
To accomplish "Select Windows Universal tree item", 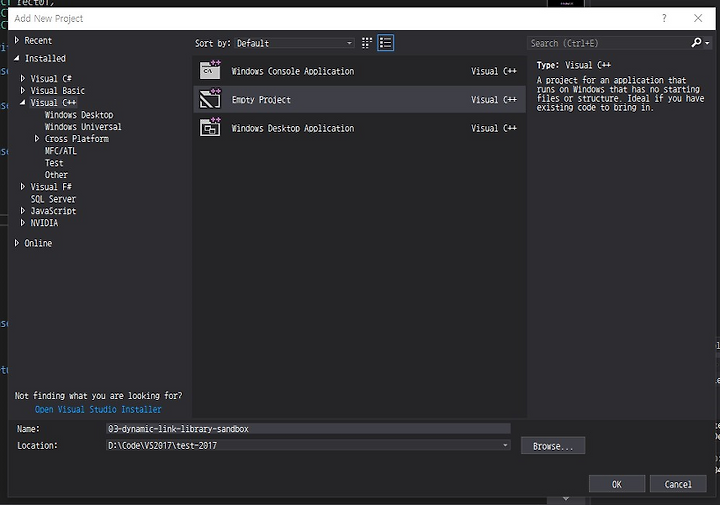I will coord(83,127).
